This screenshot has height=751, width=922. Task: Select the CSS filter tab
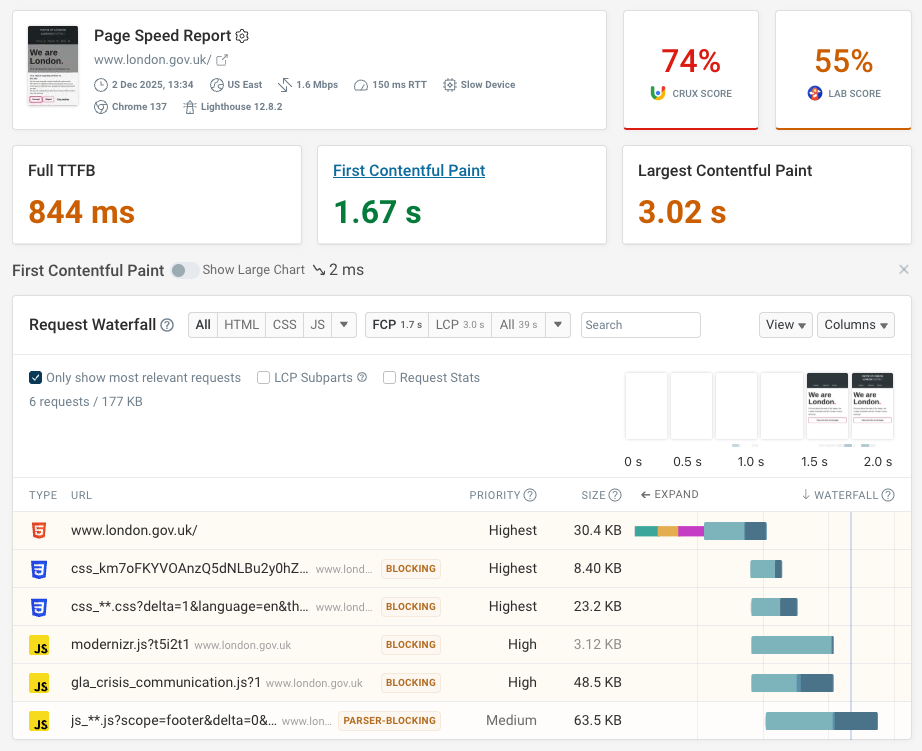(285, 325)
